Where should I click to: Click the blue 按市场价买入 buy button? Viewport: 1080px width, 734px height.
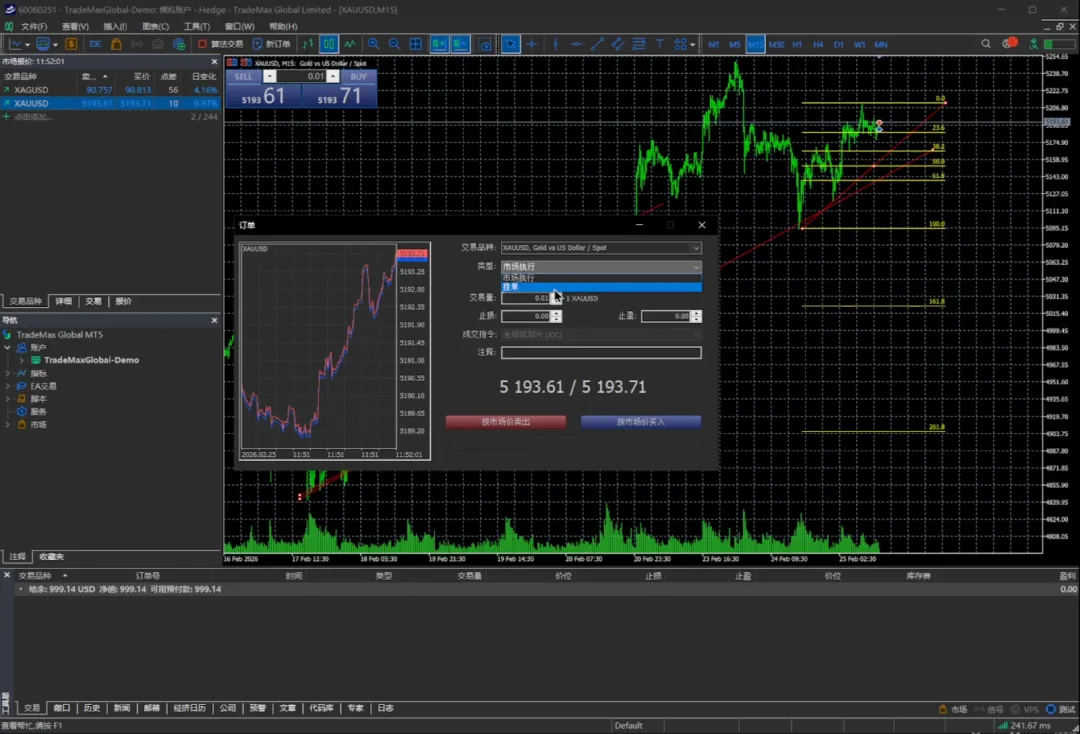640,422
